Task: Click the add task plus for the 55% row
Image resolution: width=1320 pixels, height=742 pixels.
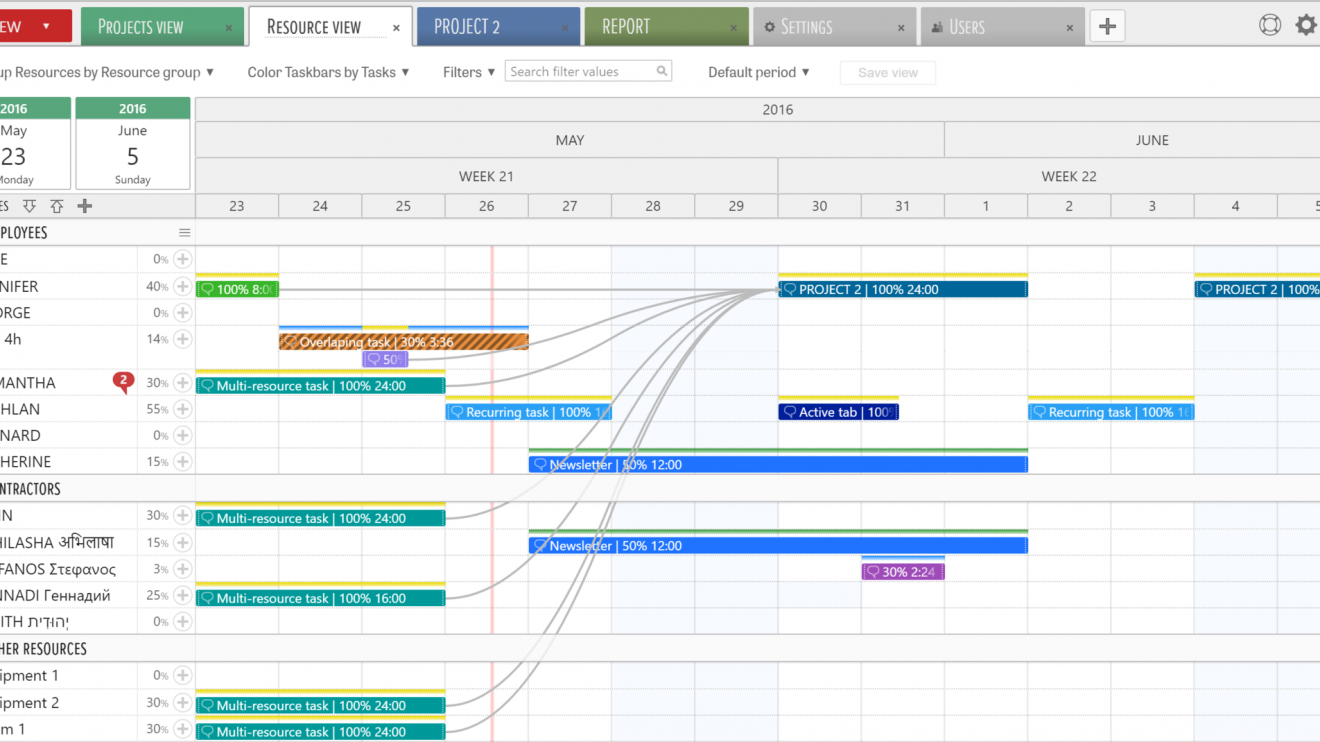Action: point(182,409)
